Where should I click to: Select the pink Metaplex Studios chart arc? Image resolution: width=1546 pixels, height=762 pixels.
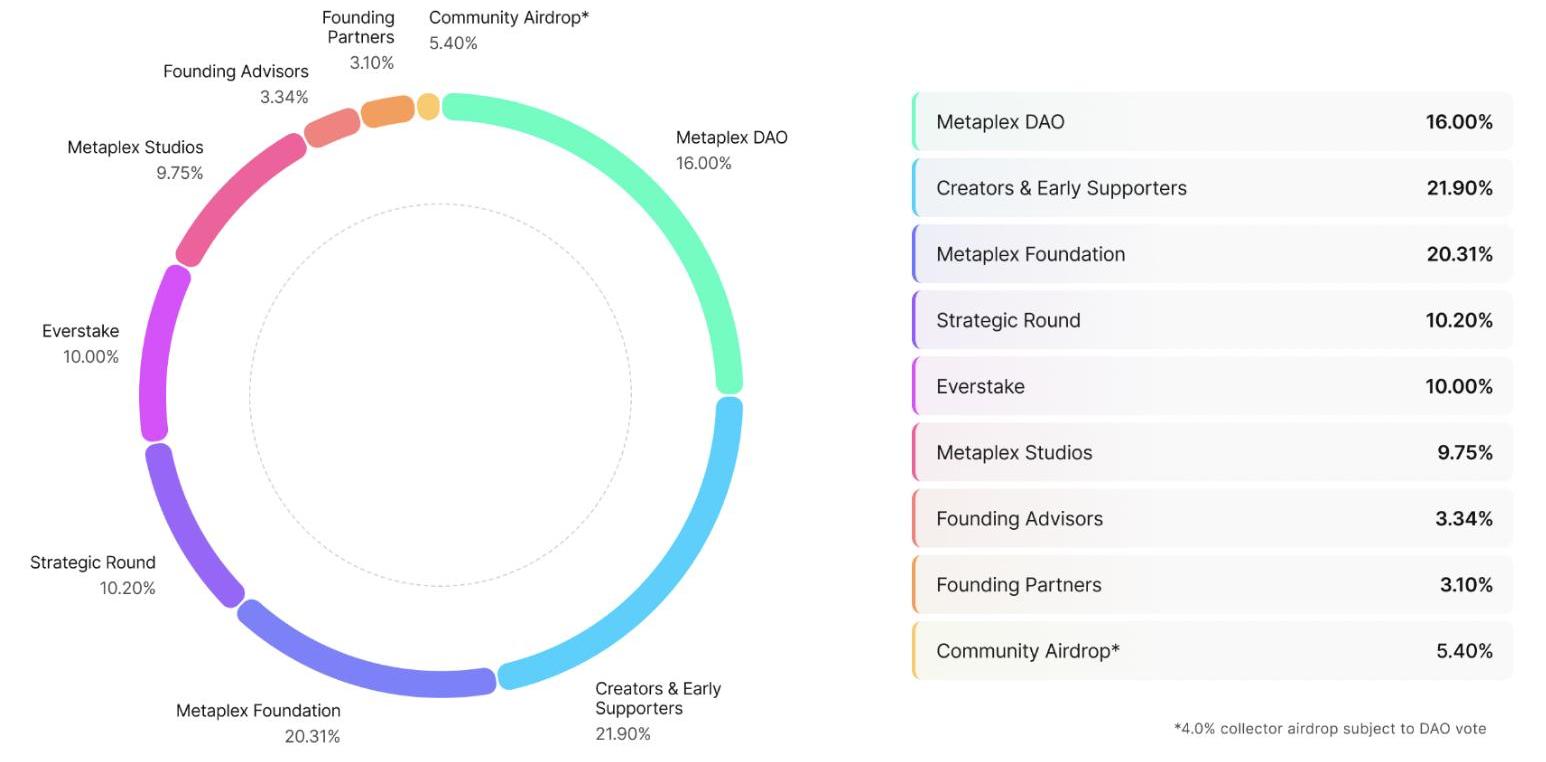click(x=236, y=195)
